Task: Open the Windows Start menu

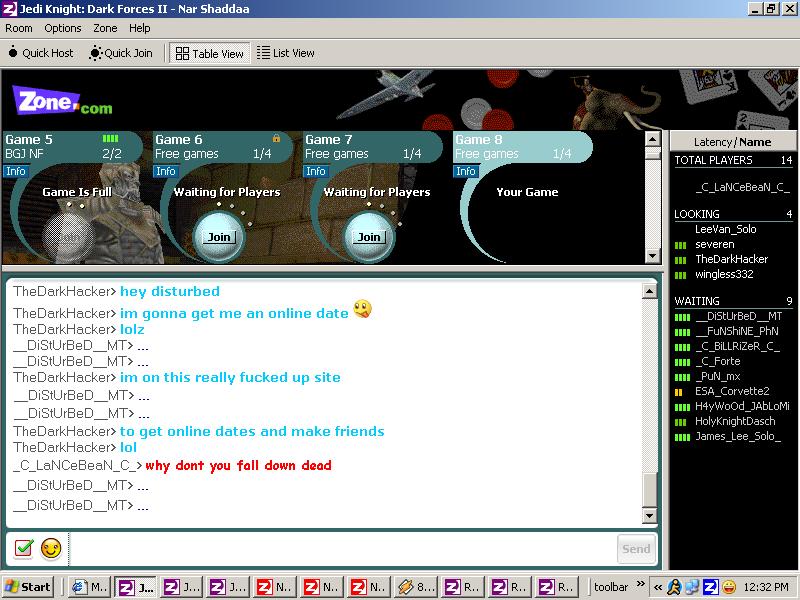Action: (x=28, y=587)
